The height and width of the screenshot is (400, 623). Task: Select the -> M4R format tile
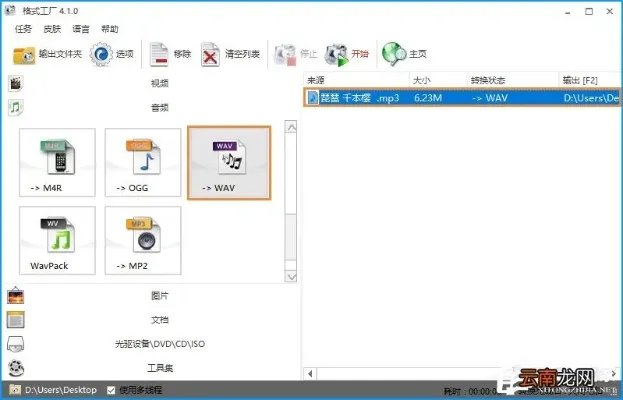[57, 162]
